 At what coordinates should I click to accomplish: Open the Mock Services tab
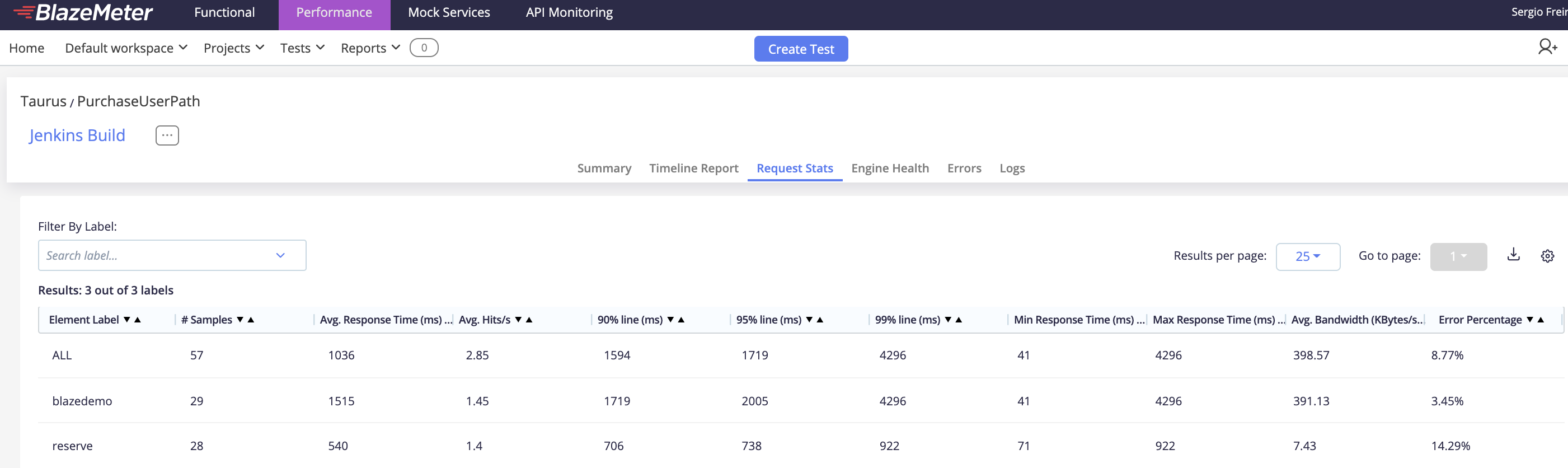tap(449, 12)
